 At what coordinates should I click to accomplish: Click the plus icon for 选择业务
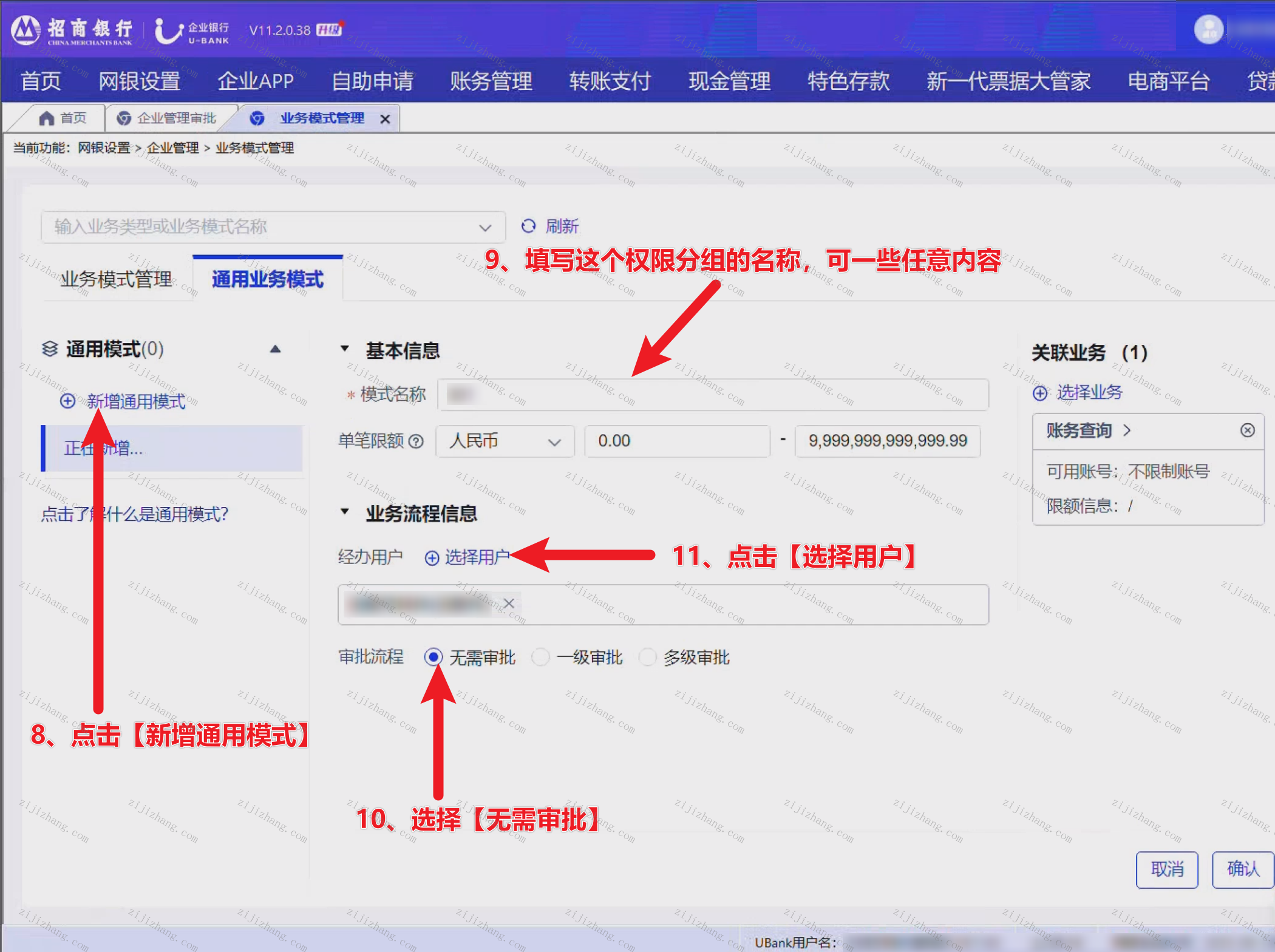(1040, 393)
